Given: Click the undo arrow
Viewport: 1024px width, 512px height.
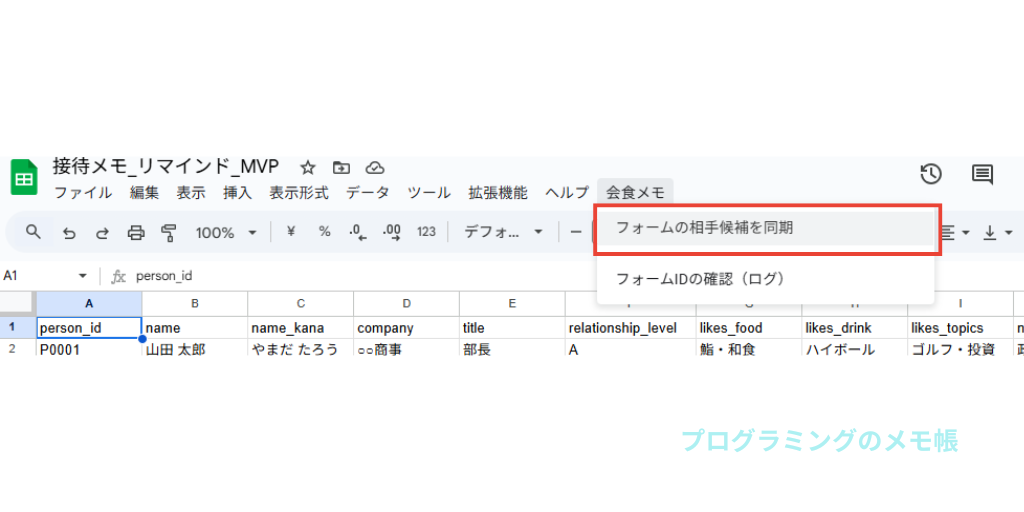Looking at the screenshot, I should (69, 232).
